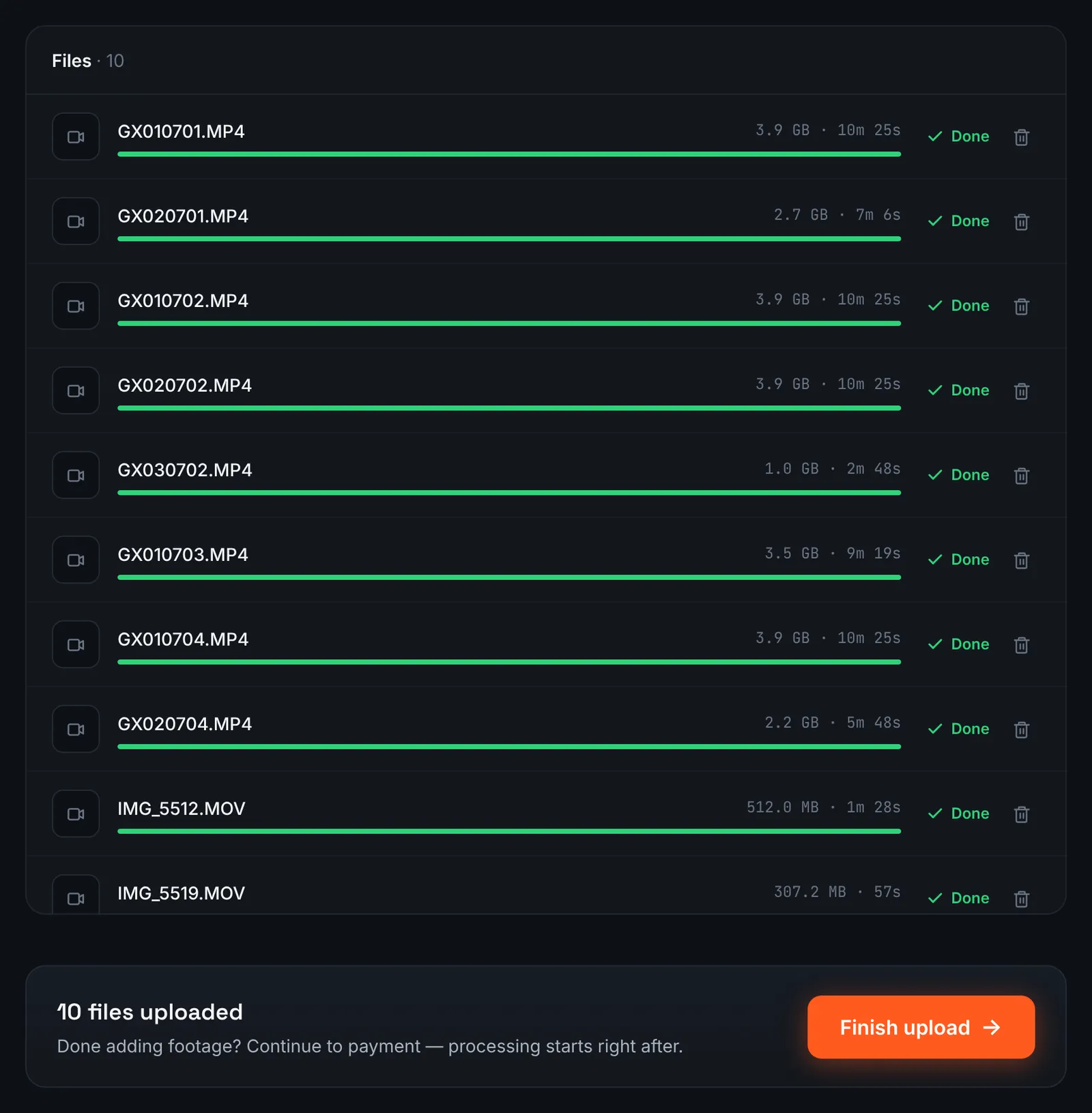
Task: Click the Done status for GX020704.MP4
Action: [x=958, y=729]
